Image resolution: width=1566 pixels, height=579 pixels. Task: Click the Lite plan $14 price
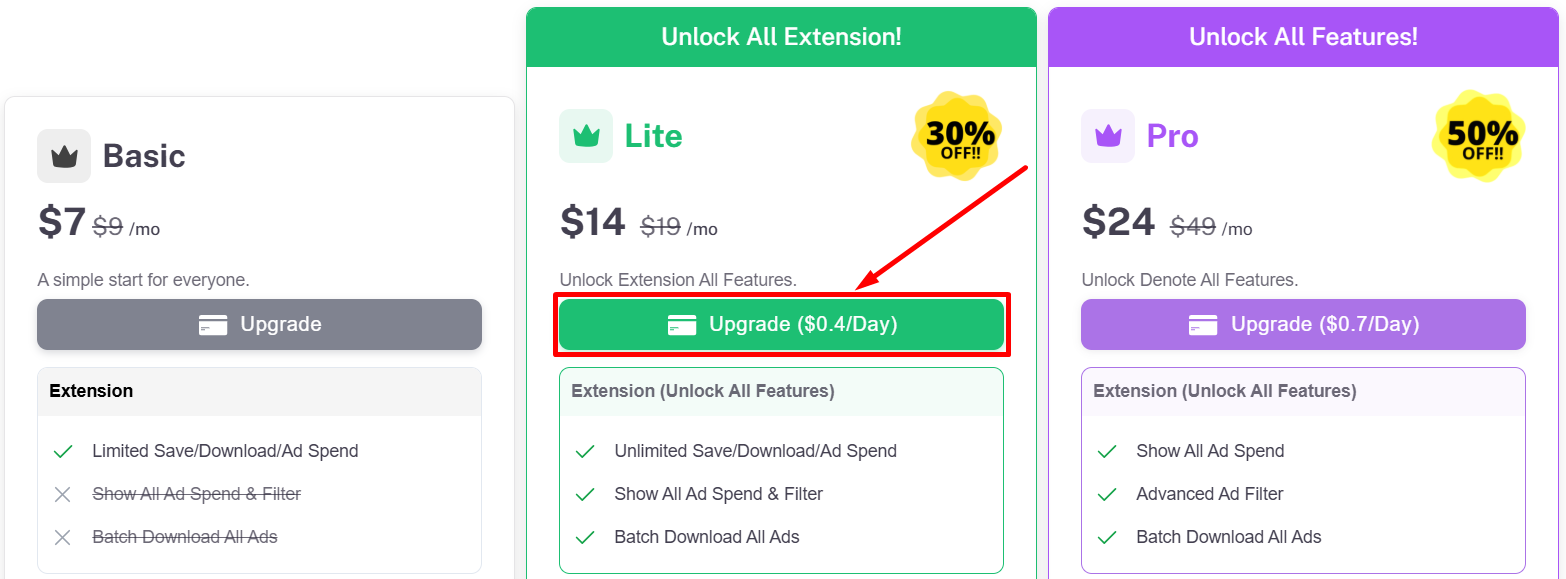coord(593,222)
